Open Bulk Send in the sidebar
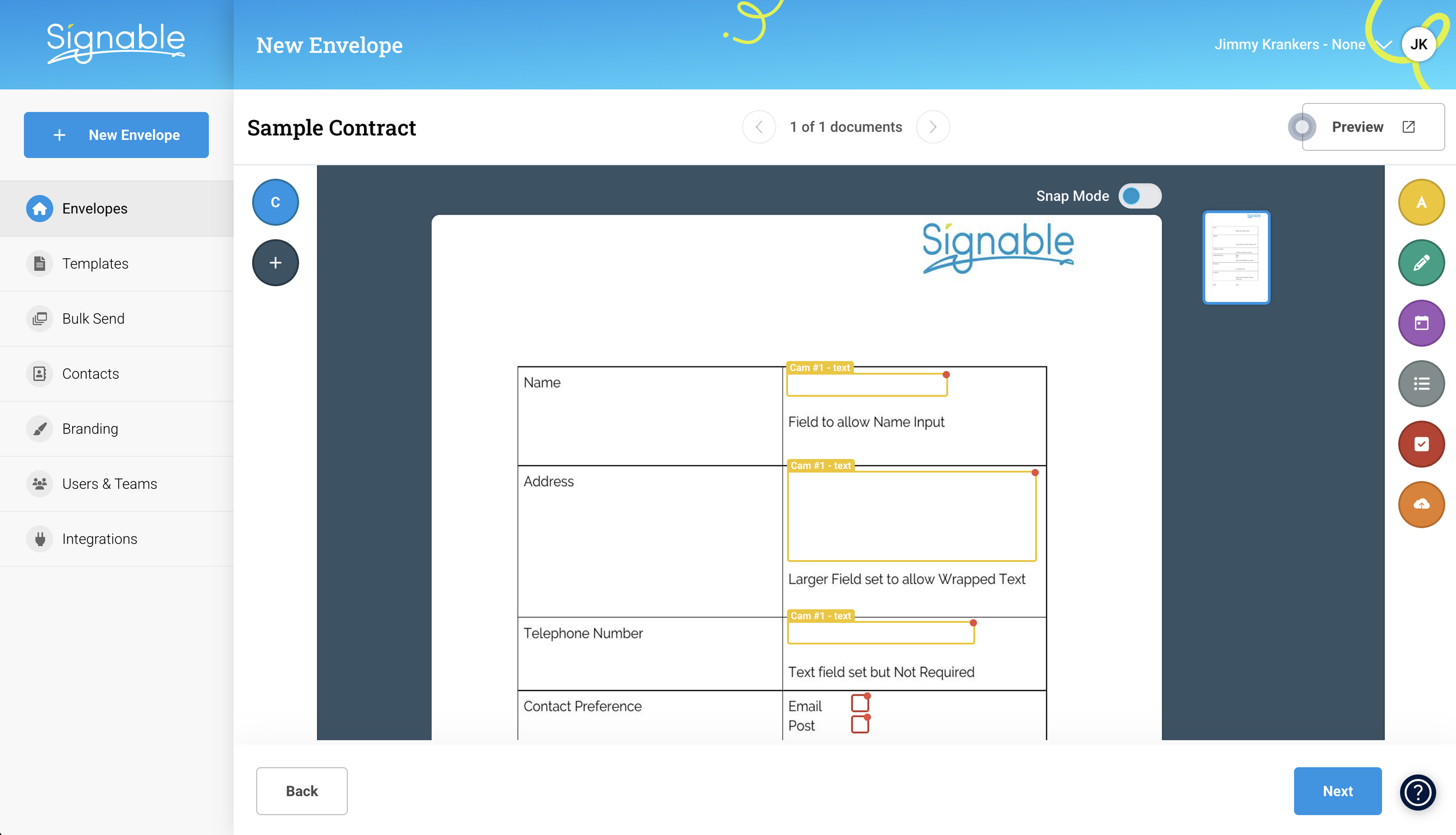The image size is (1456, 835). 93,319
